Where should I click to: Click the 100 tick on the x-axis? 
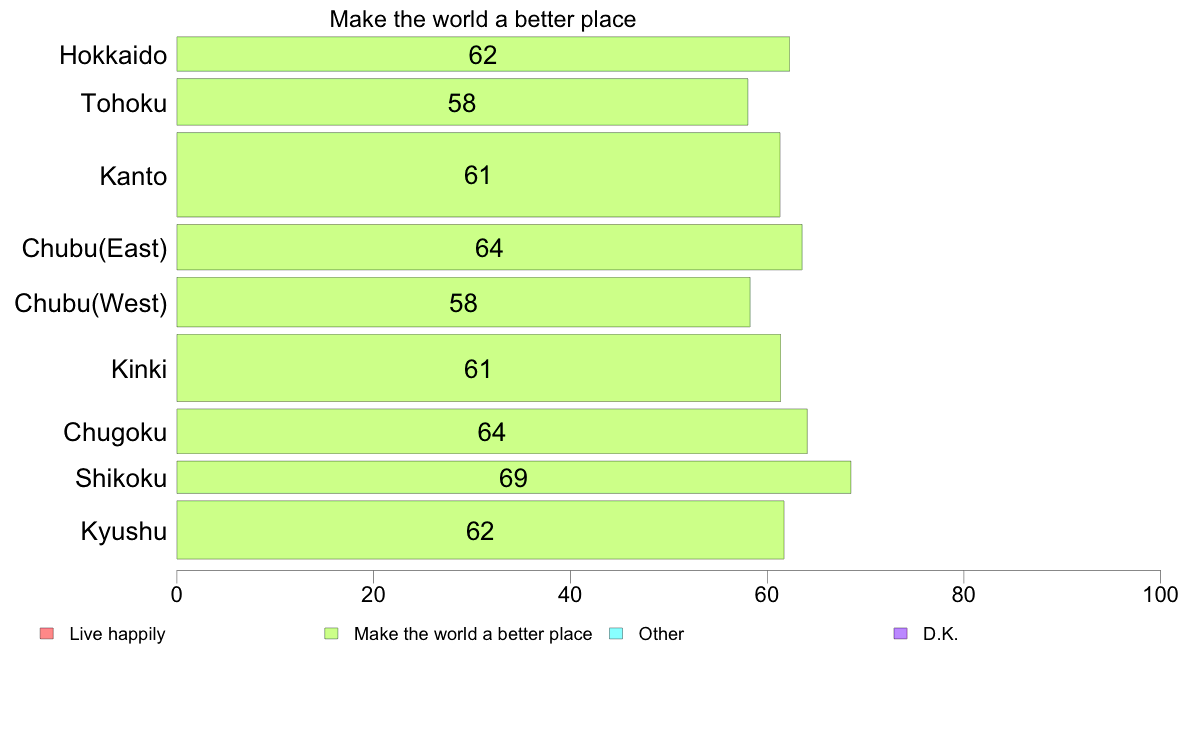click(1160, 595)
